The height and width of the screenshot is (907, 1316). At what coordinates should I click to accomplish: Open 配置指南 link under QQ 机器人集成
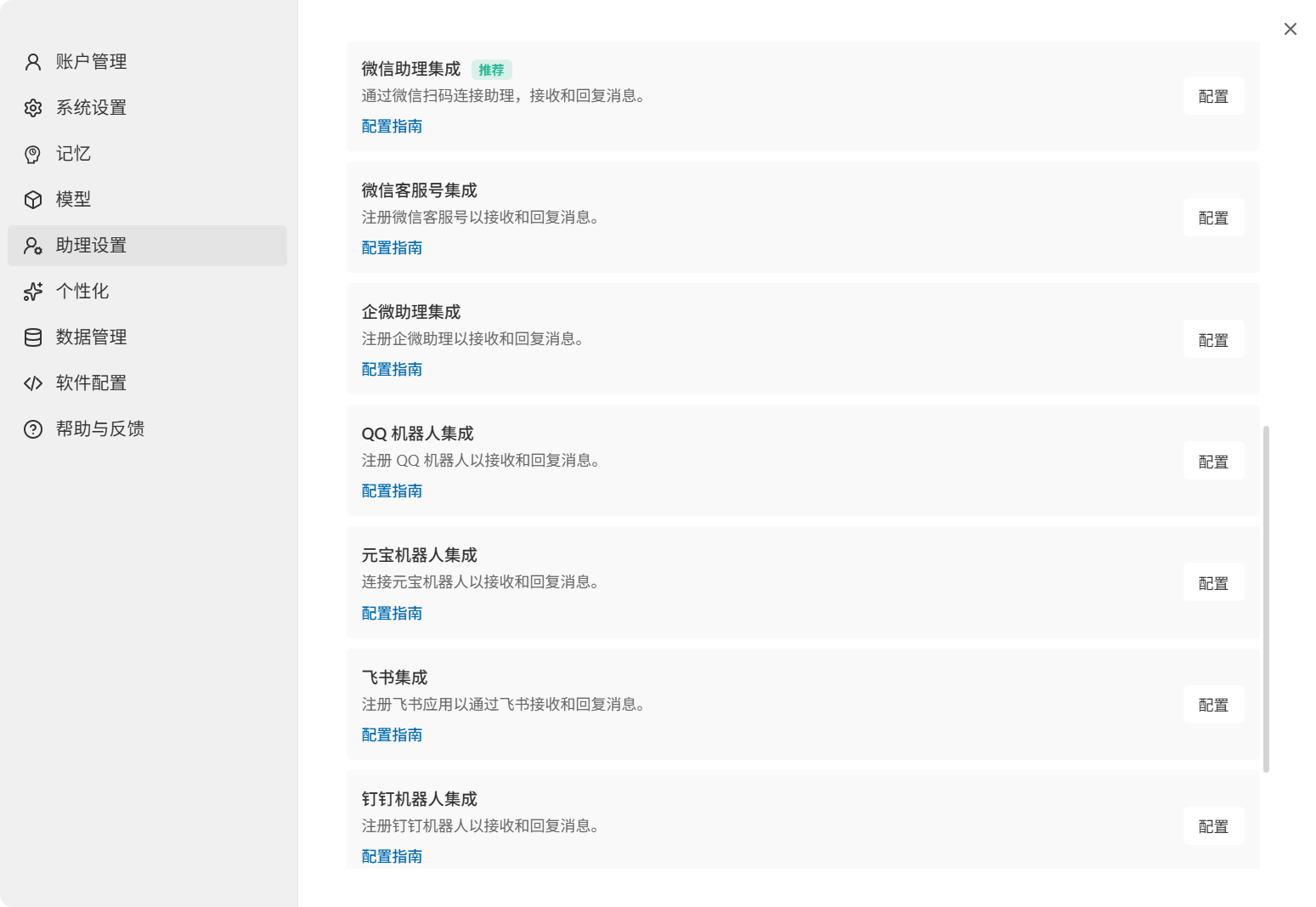point(392,490)
